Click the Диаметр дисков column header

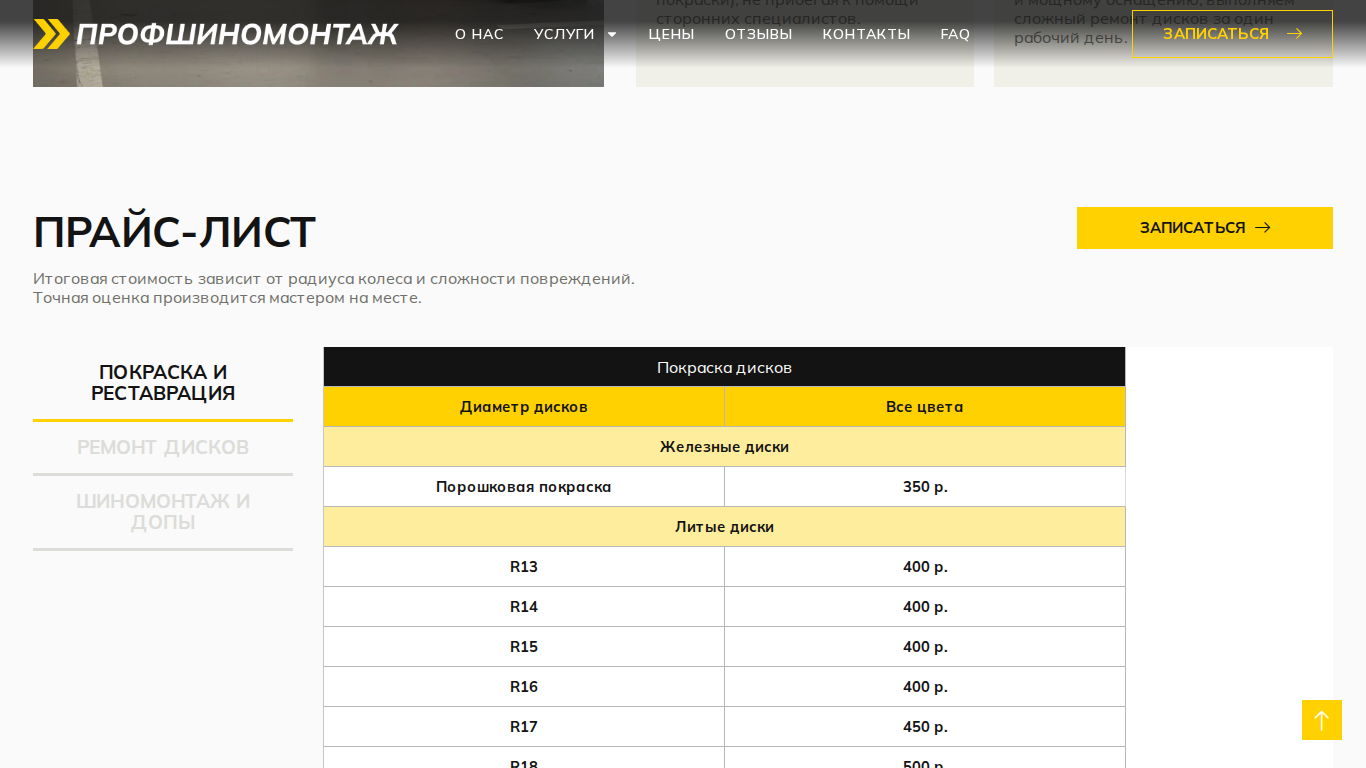pyautogui.click(x=524, y=407)
